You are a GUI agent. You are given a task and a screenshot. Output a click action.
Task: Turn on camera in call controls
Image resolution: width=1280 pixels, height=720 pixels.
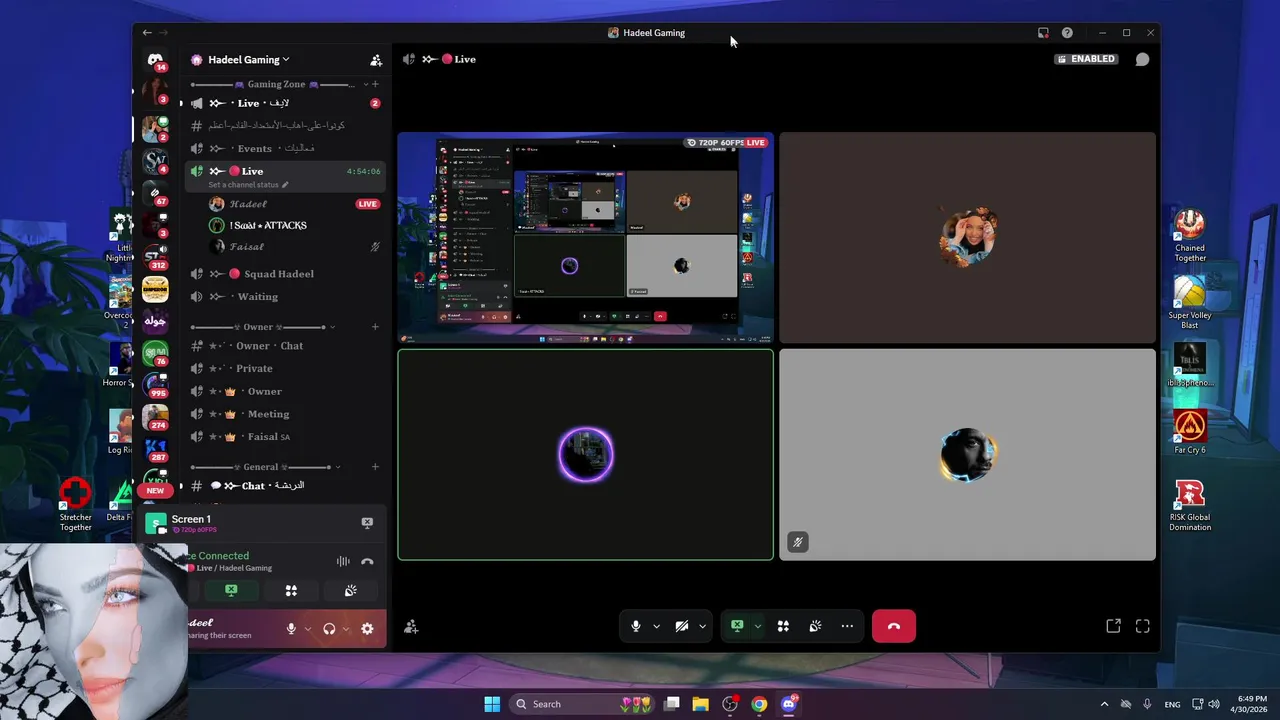click(x=681, y=626)
